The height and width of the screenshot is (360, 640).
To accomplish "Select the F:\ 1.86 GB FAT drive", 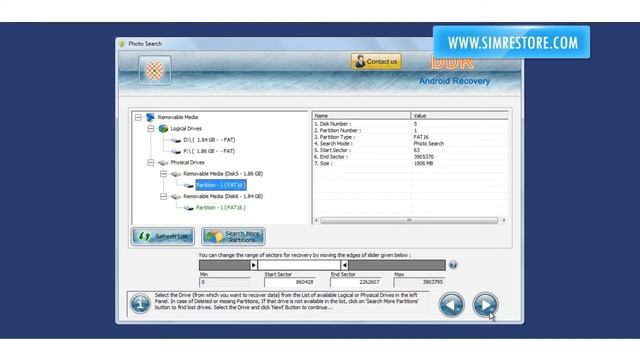I will click(209, 151).
